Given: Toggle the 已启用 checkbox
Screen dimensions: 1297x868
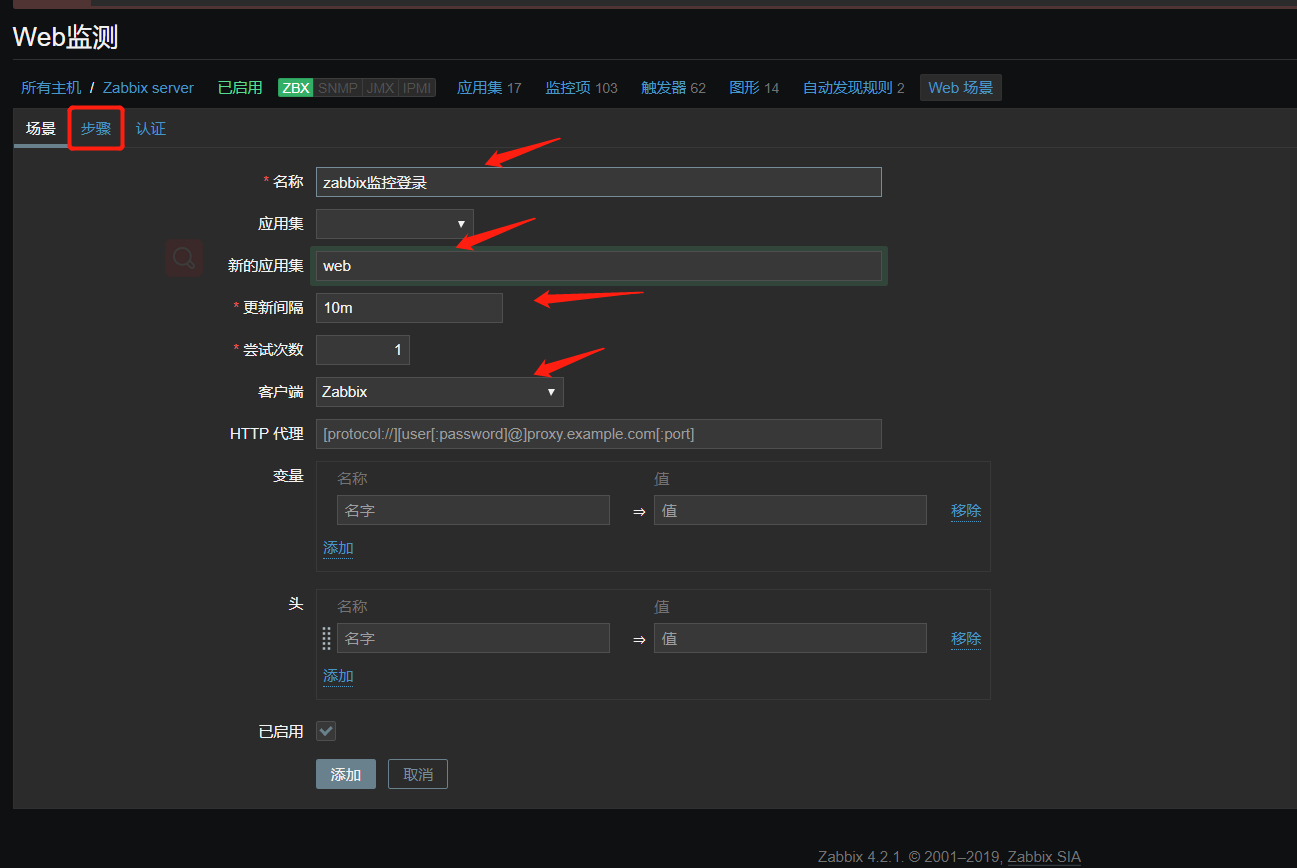Looking at the screenshot, I should pos(326,731).
